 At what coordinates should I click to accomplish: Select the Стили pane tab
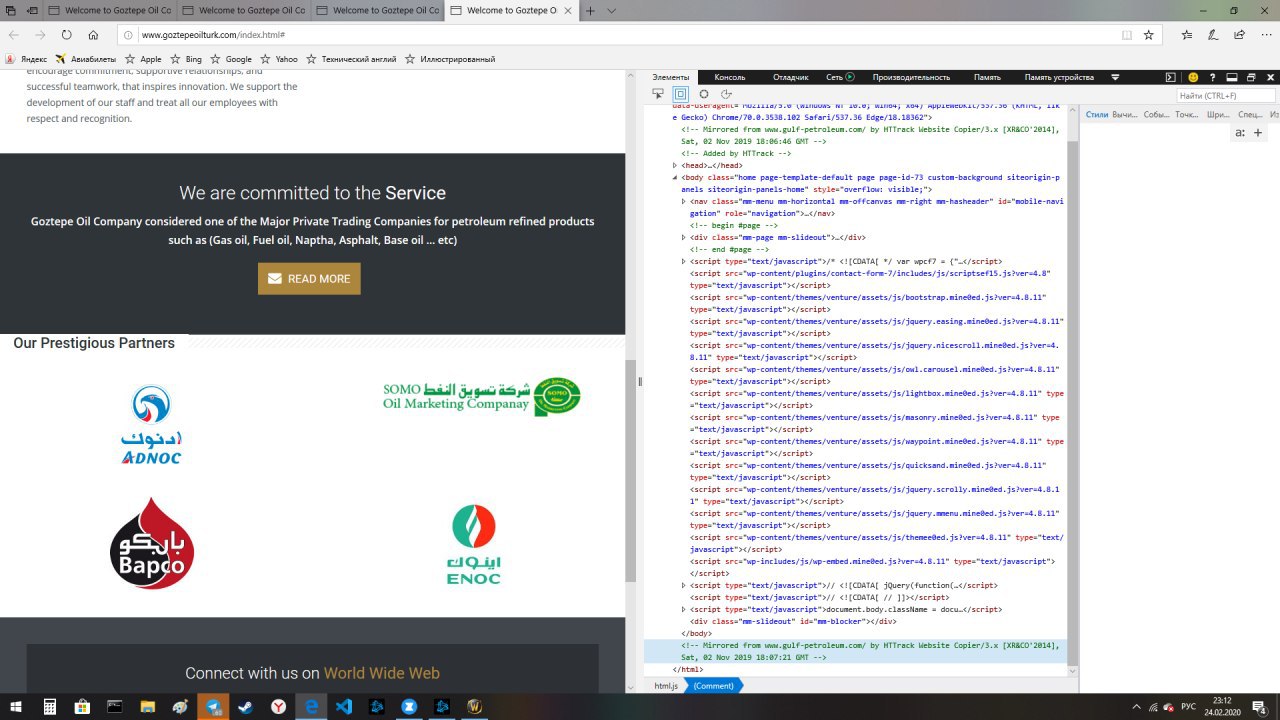point(1097,115)
